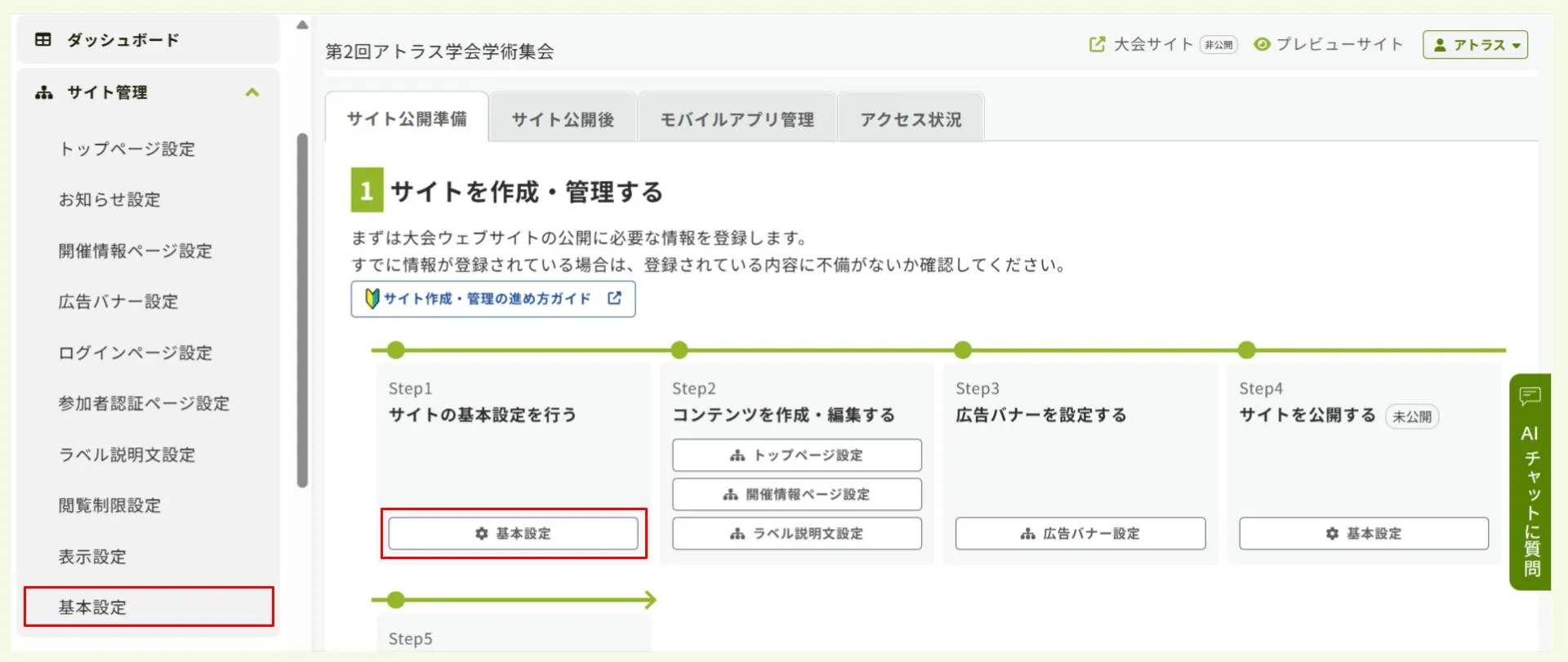1568x662 pixels.
Task: Click Step2 トップページ設定 button
Action: coord(797,455)
